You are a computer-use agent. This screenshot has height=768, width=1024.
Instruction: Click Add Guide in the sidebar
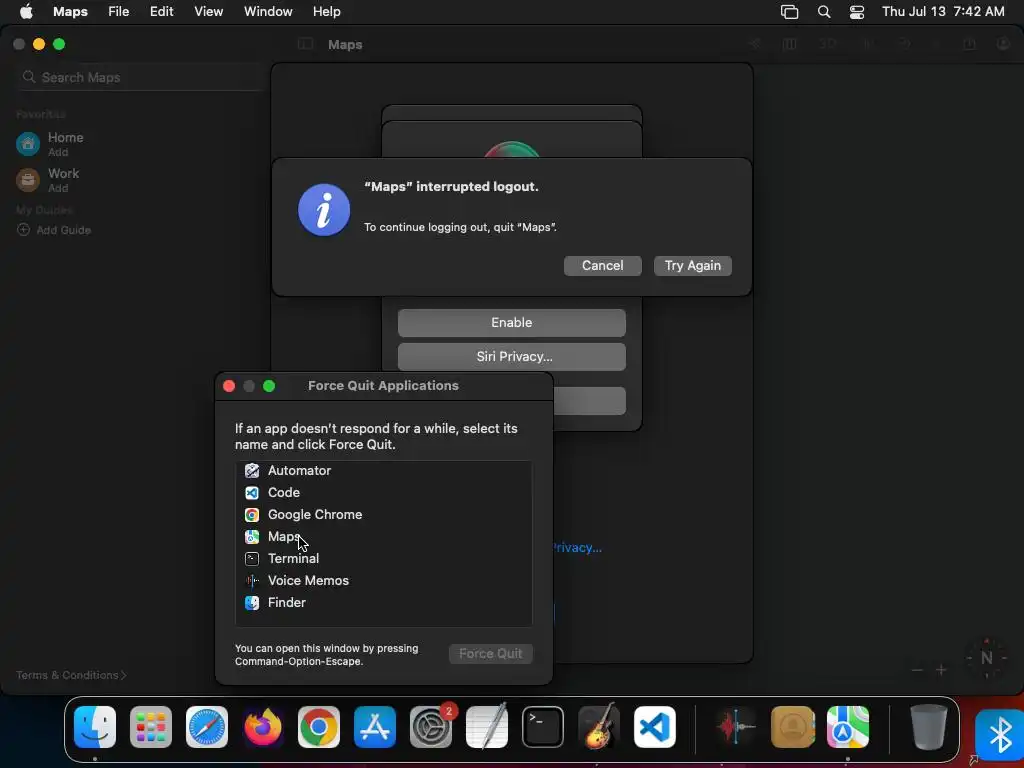tap(54, 230)
